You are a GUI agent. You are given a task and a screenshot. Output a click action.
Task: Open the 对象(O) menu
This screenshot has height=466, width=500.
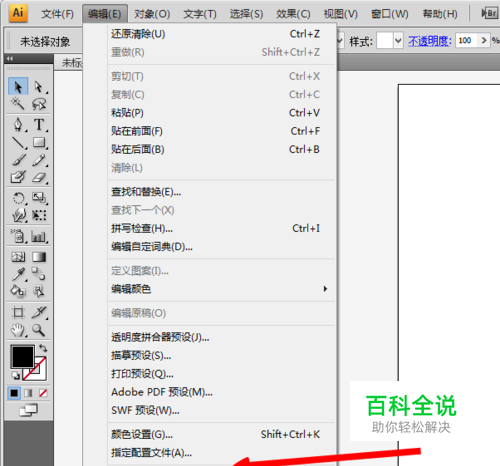click(152, 14)
